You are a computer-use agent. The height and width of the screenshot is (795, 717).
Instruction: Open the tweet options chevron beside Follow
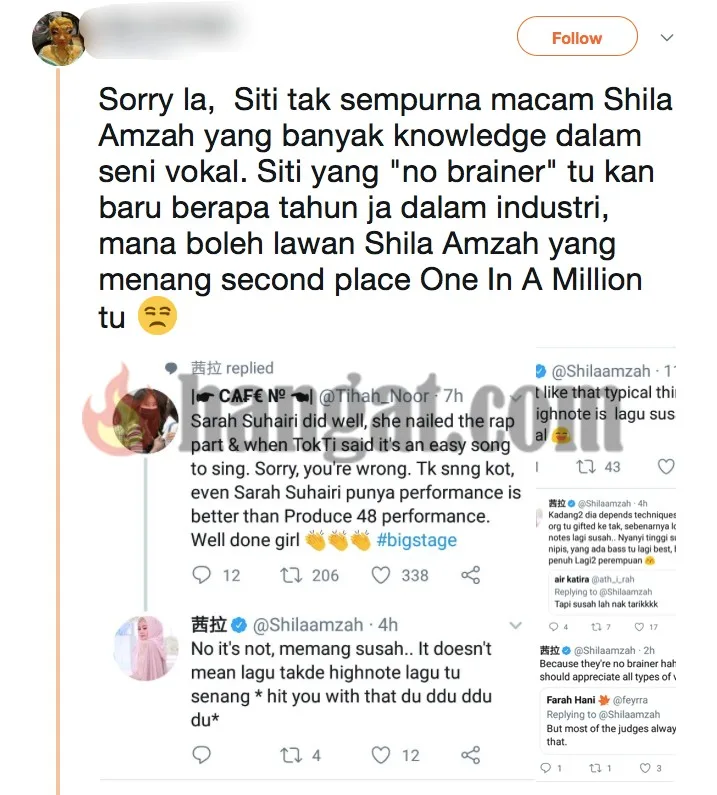(x=667, y=38)
